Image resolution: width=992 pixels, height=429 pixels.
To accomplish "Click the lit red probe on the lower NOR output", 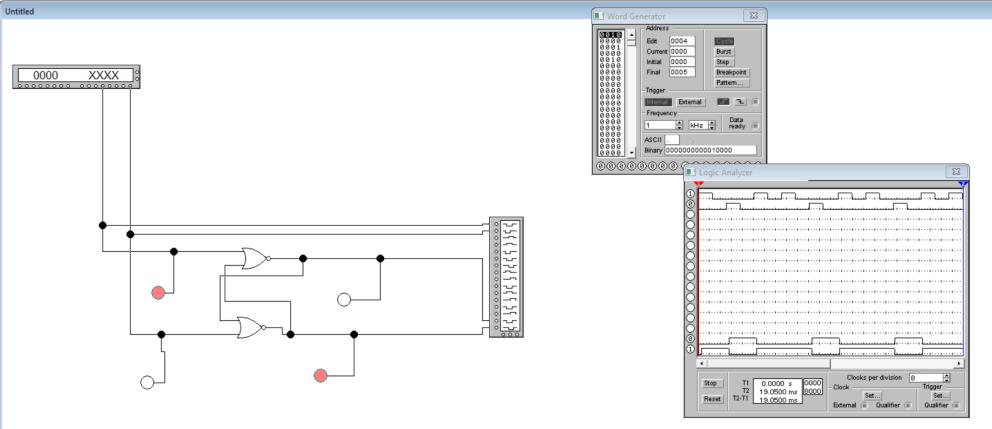I will 321,376.
